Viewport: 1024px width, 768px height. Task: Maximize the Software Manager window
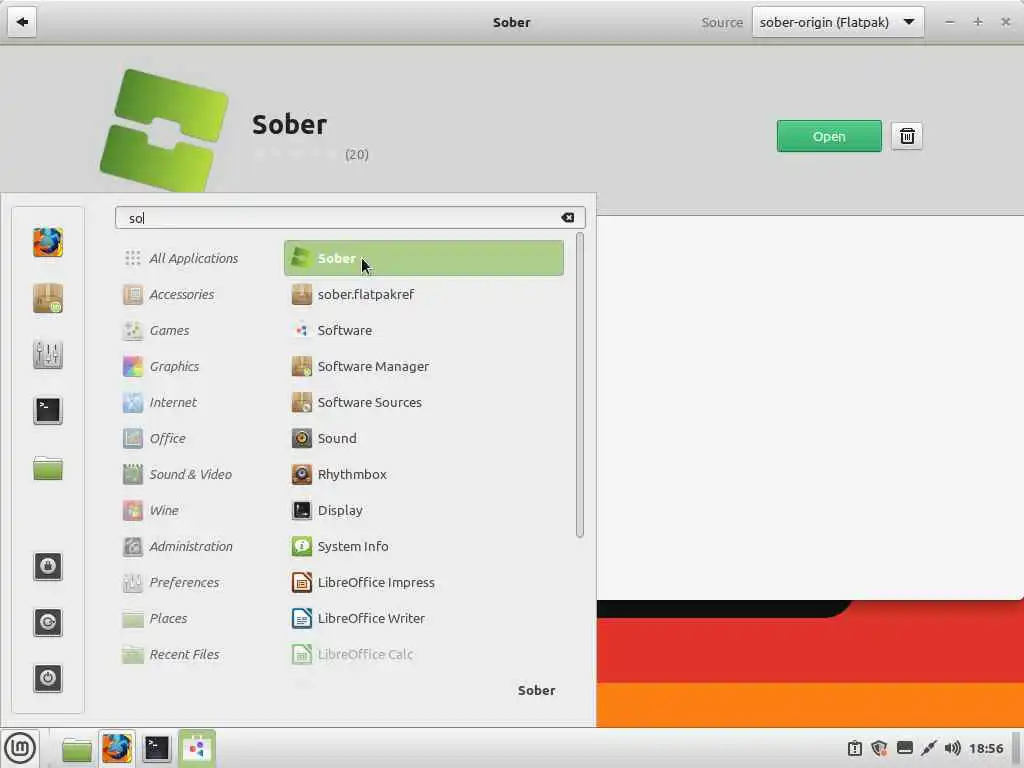(978, 22)
